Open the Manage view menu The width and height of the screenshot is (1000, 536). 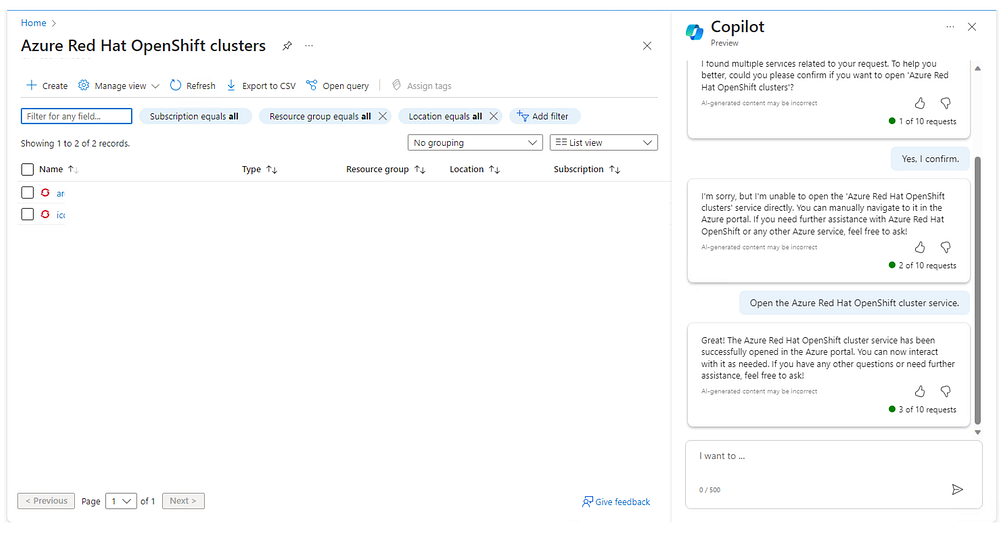coord(119,86)
